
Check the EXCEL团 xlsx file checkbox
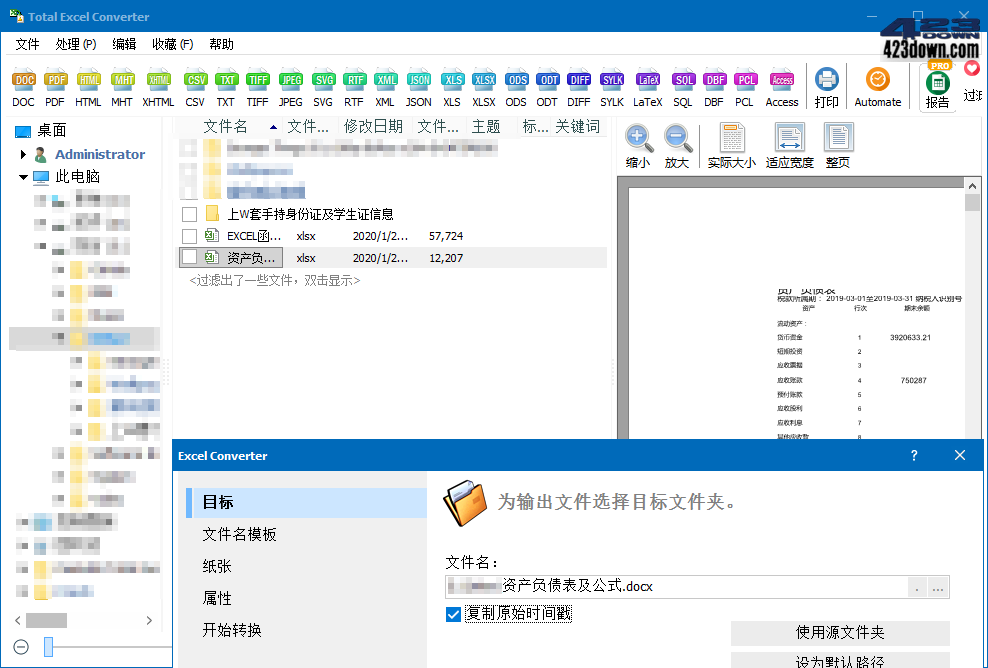pos(188,235)
